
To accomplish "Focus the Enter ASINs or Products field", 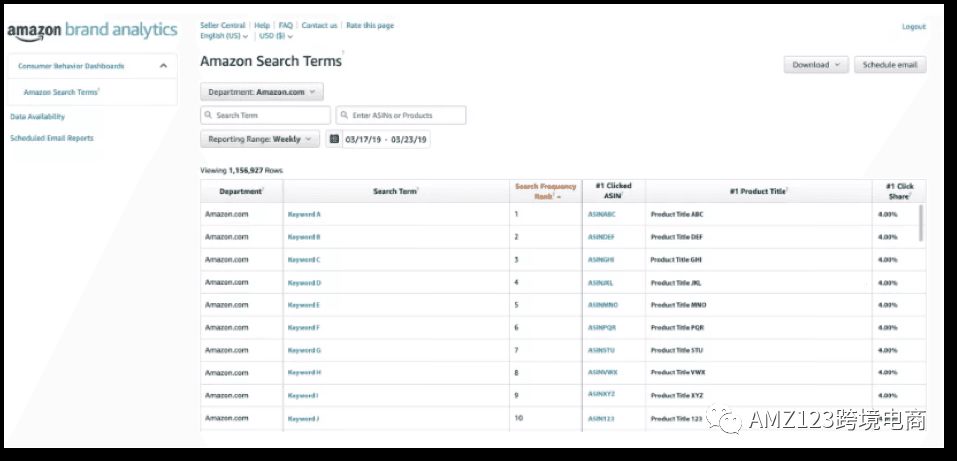I will click(x=401, y=115).
